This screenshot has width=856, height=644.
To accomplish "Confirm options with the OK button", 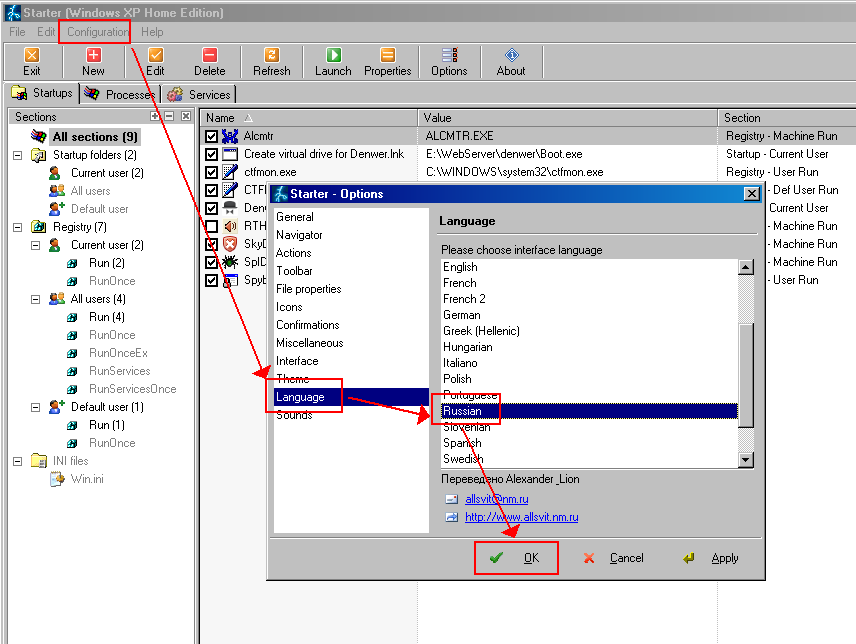I will click(516, 558).
